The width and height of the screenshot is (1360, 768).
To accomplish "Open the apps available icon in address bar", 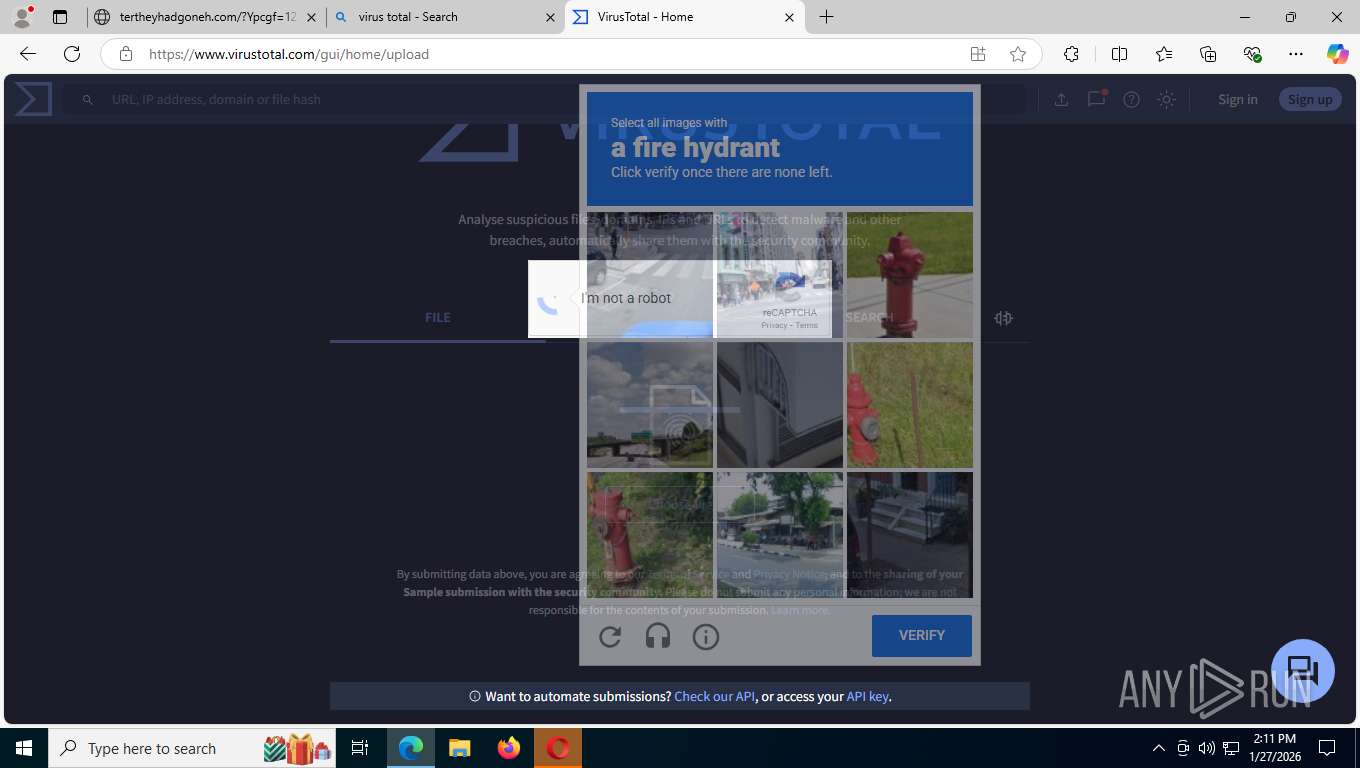I will click(978, 54).
